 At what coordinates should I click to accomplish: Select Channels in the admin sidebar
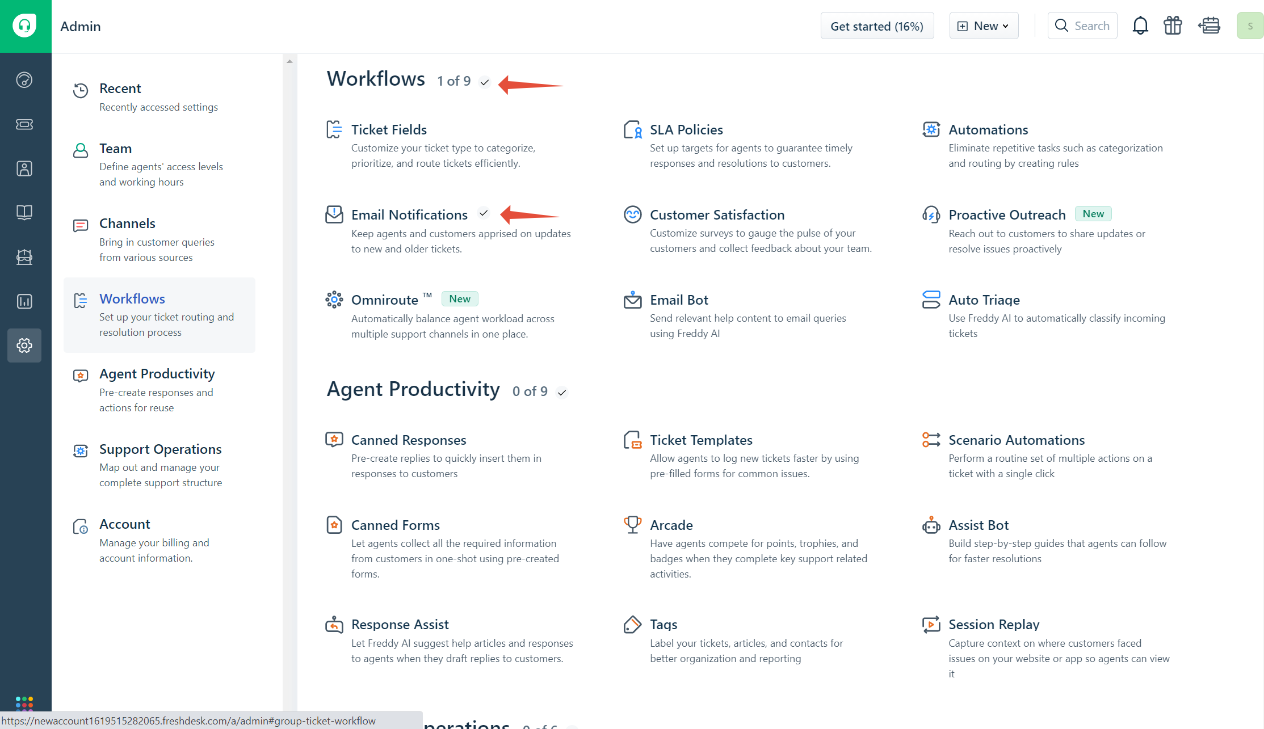coord(160,240)
